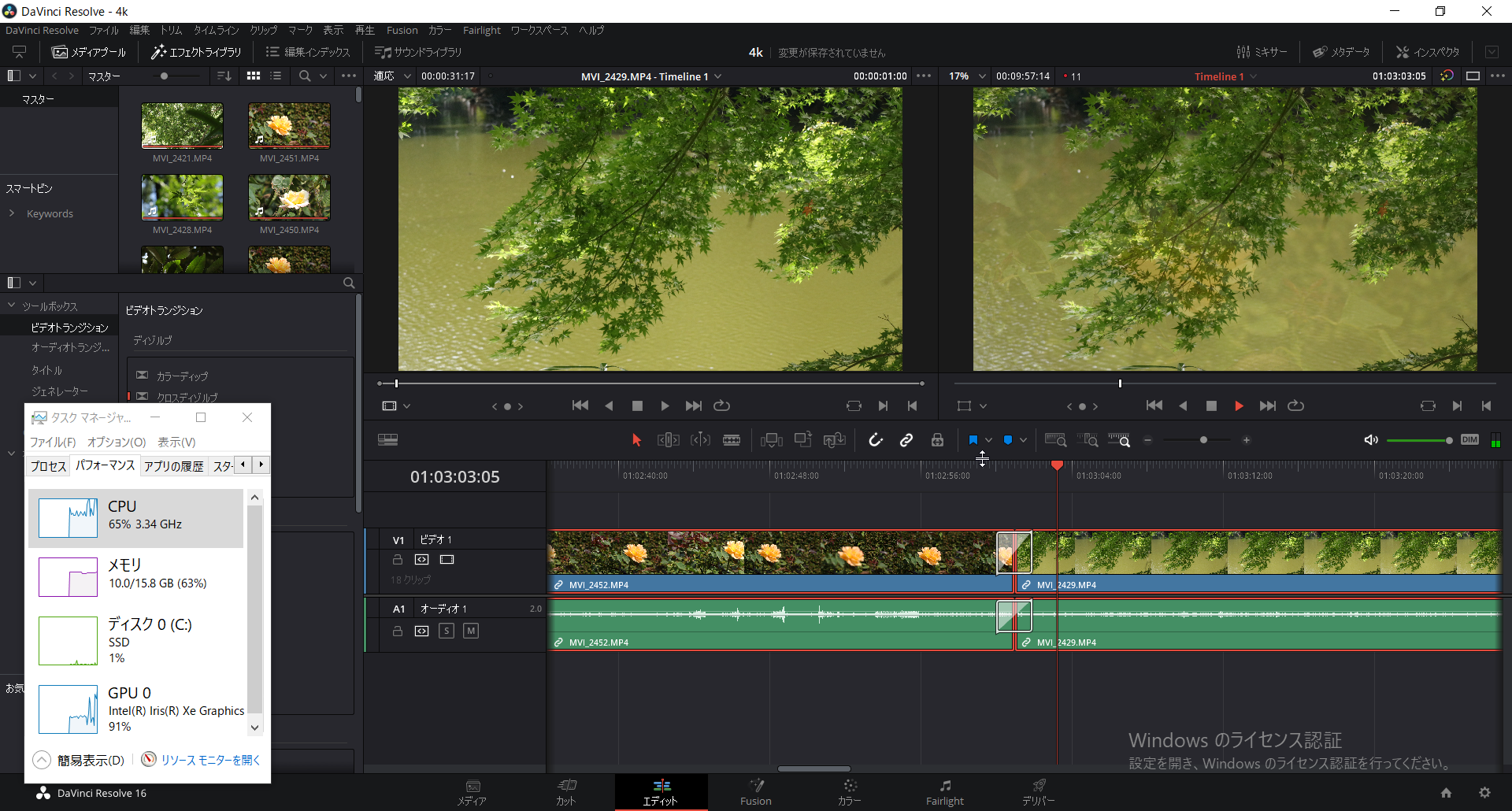
Task: Click the エフェクトライブラリ button
Action: click(x=197, y=52)
